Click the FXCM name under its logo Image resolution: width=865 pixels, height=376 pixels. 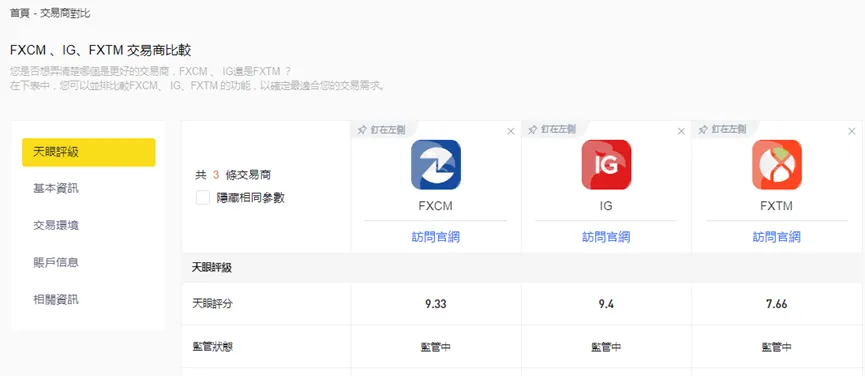click(x=436, y=206)
